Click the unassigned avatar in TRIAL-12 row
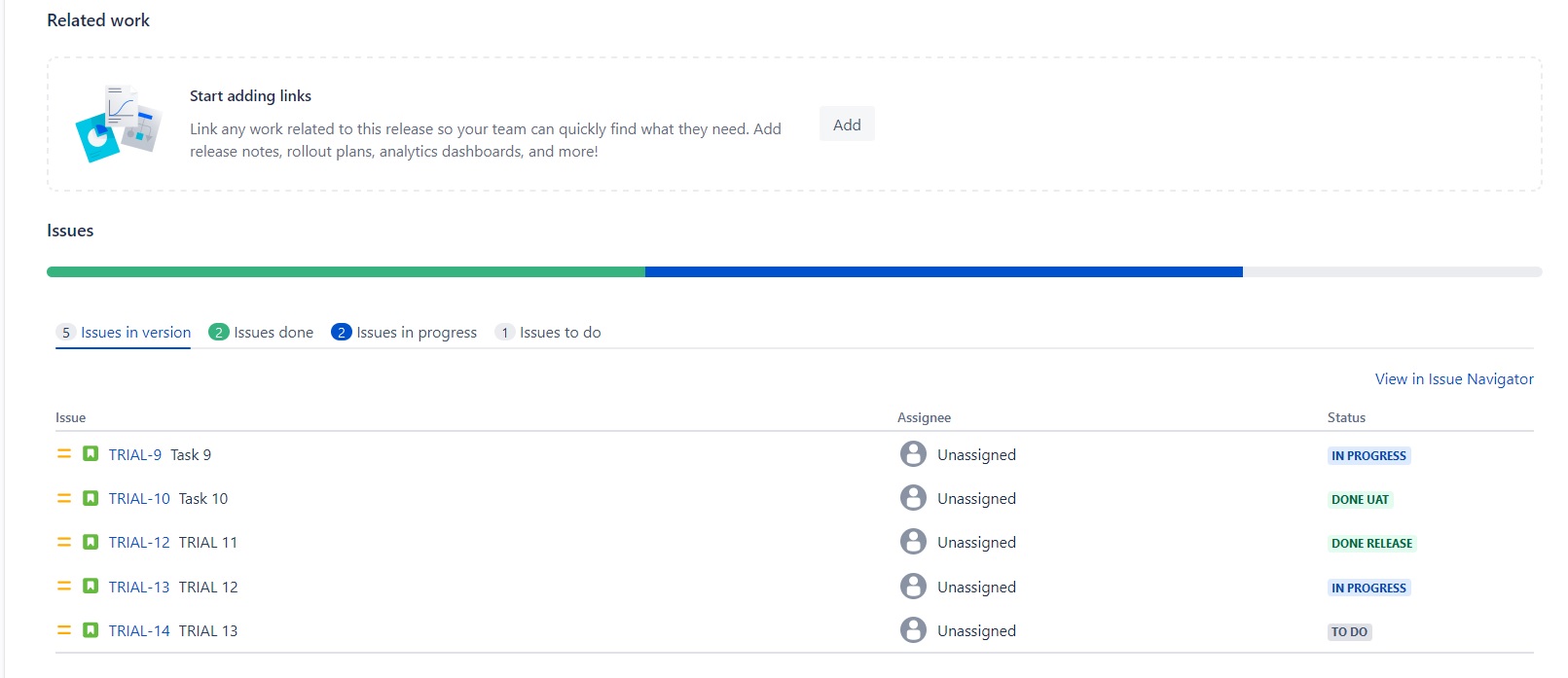This screenshot has width=1568, height=678. pyautogui.click(x=913, y=542)
